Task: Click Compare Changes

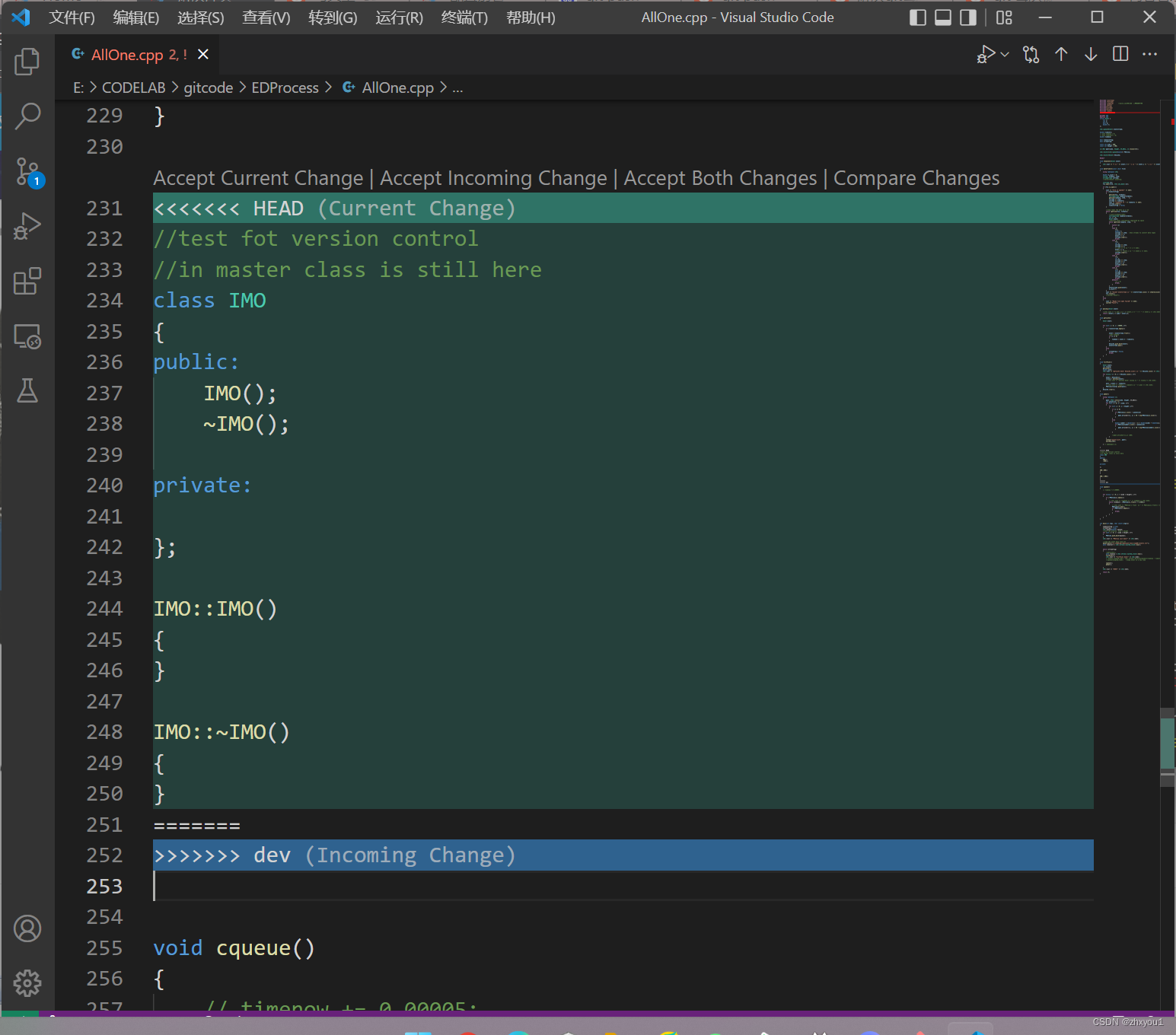Action: [916, 178]
